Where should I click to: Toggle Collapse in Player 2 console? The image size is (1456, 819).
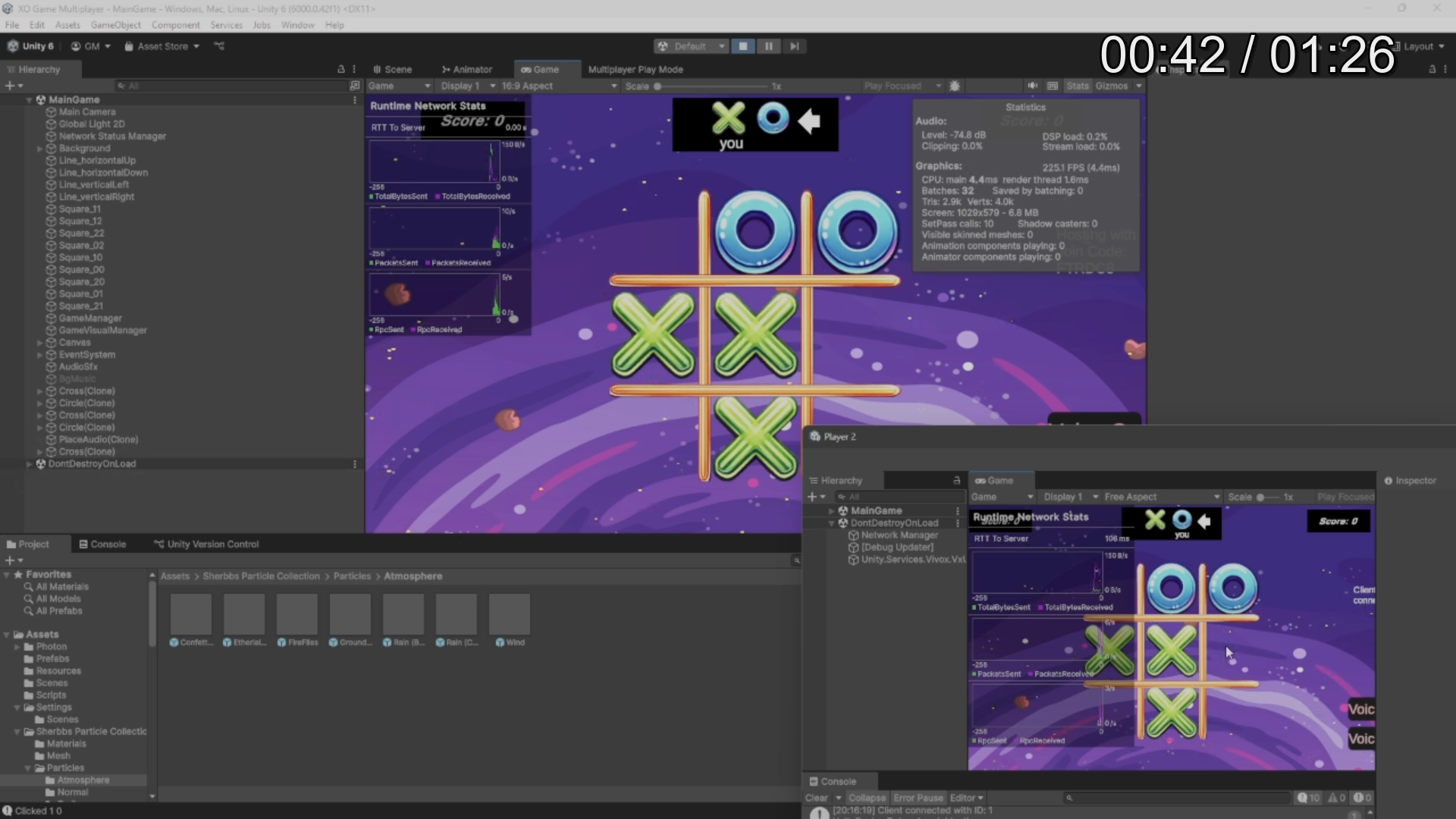click(x=867, y=798)
